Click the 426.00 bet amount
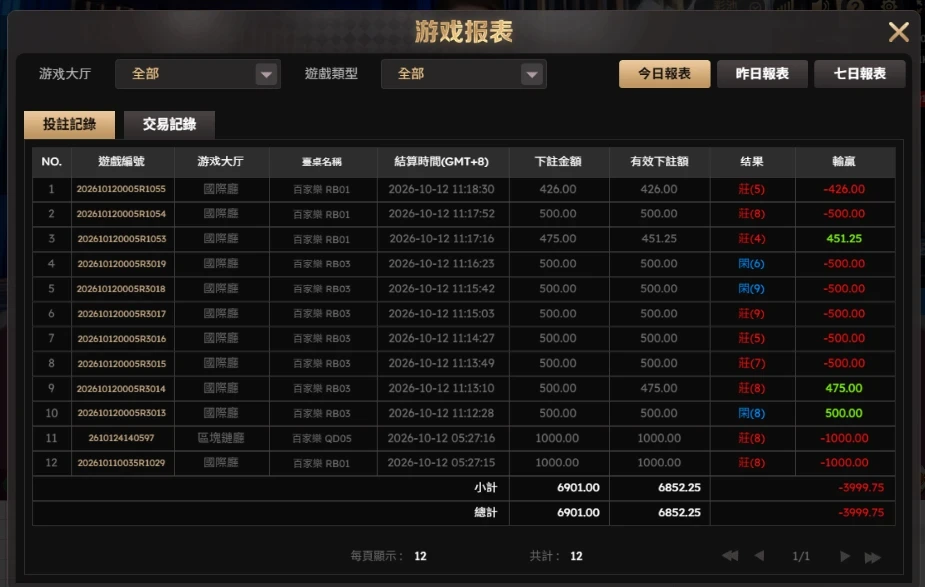Viewport: 925px width, 587px height. (558, 189)
